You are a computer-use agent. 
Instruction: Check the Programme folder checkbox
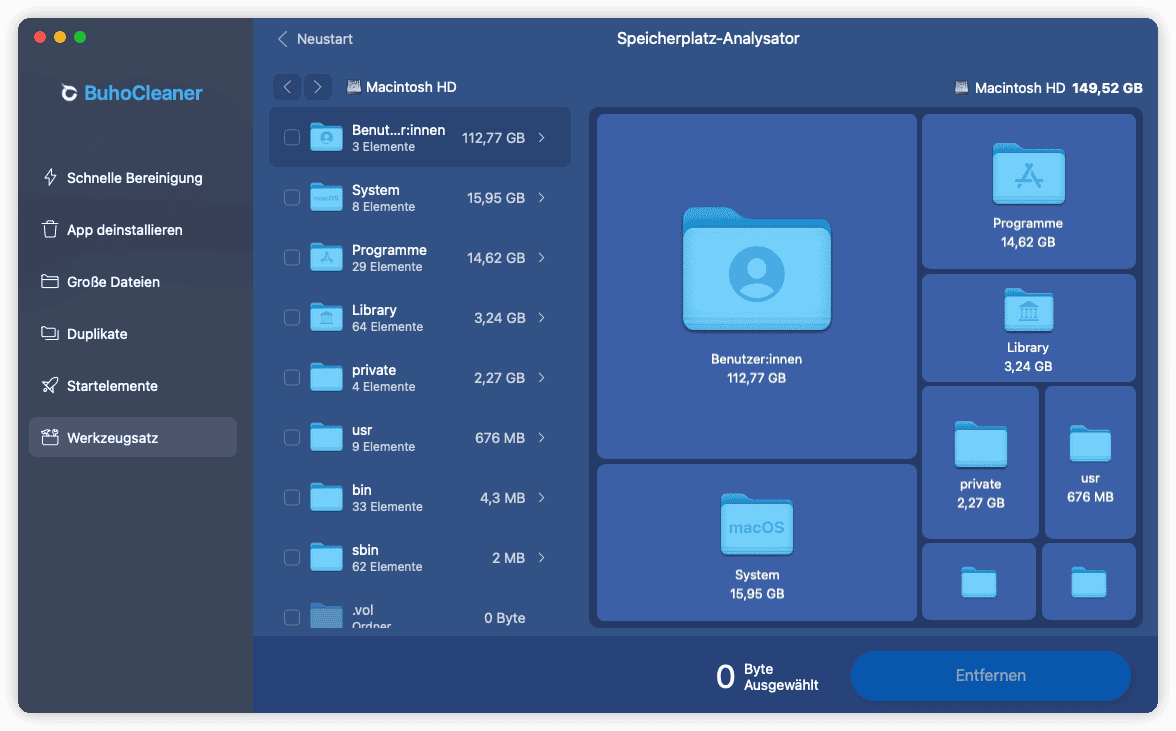pos(292,257)
